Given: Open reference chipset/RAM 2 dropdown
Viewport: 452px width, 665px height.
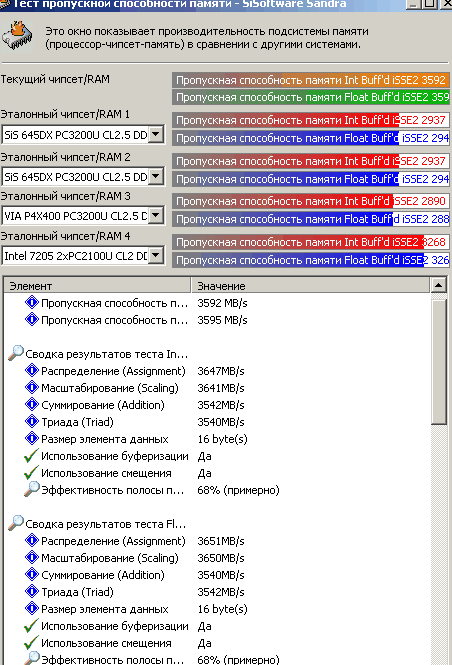Looking at the screenshot, I should point(156,176).
